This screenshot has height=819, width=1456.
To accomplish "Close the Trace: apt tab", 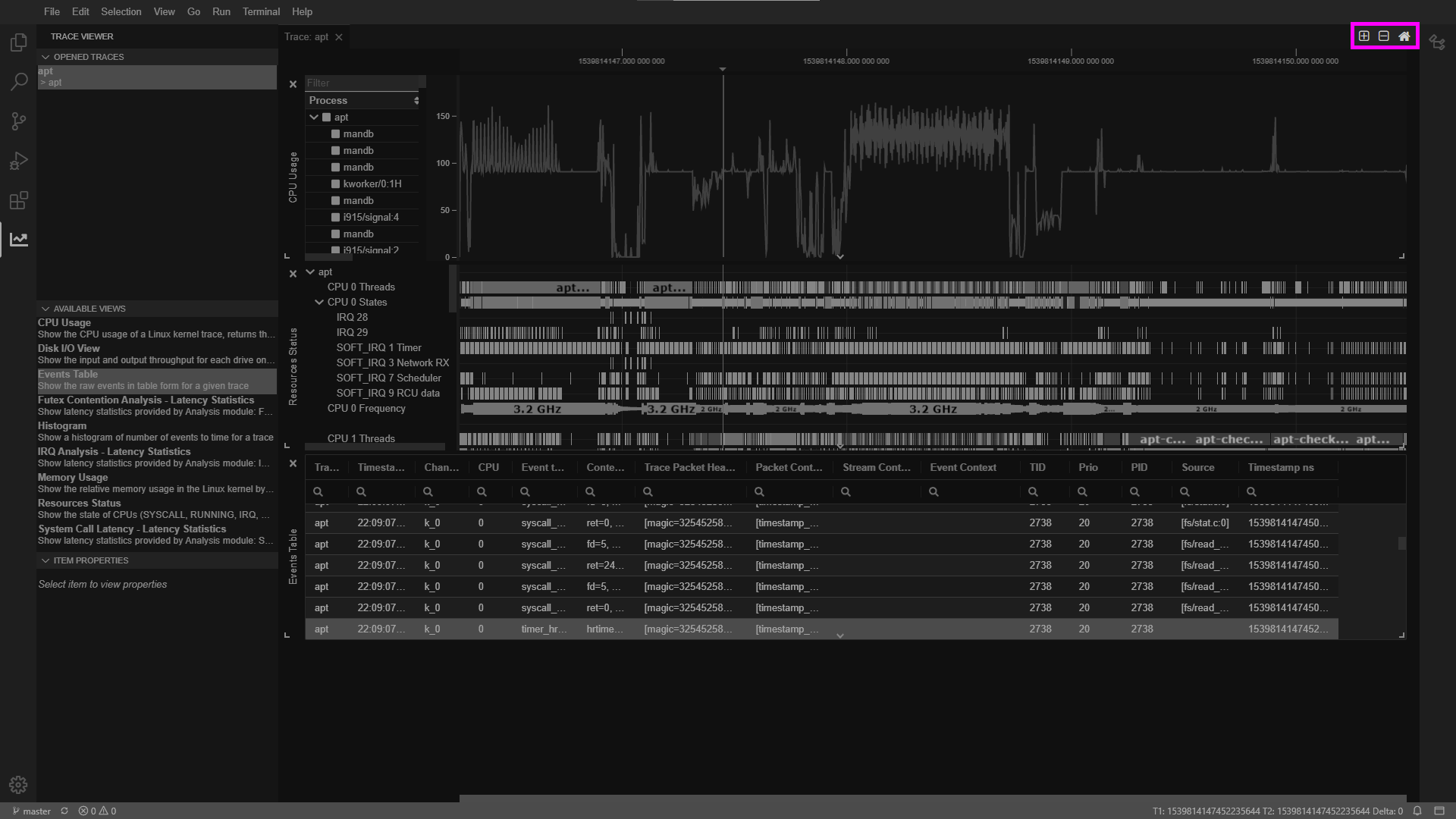I will coord(339,37).
